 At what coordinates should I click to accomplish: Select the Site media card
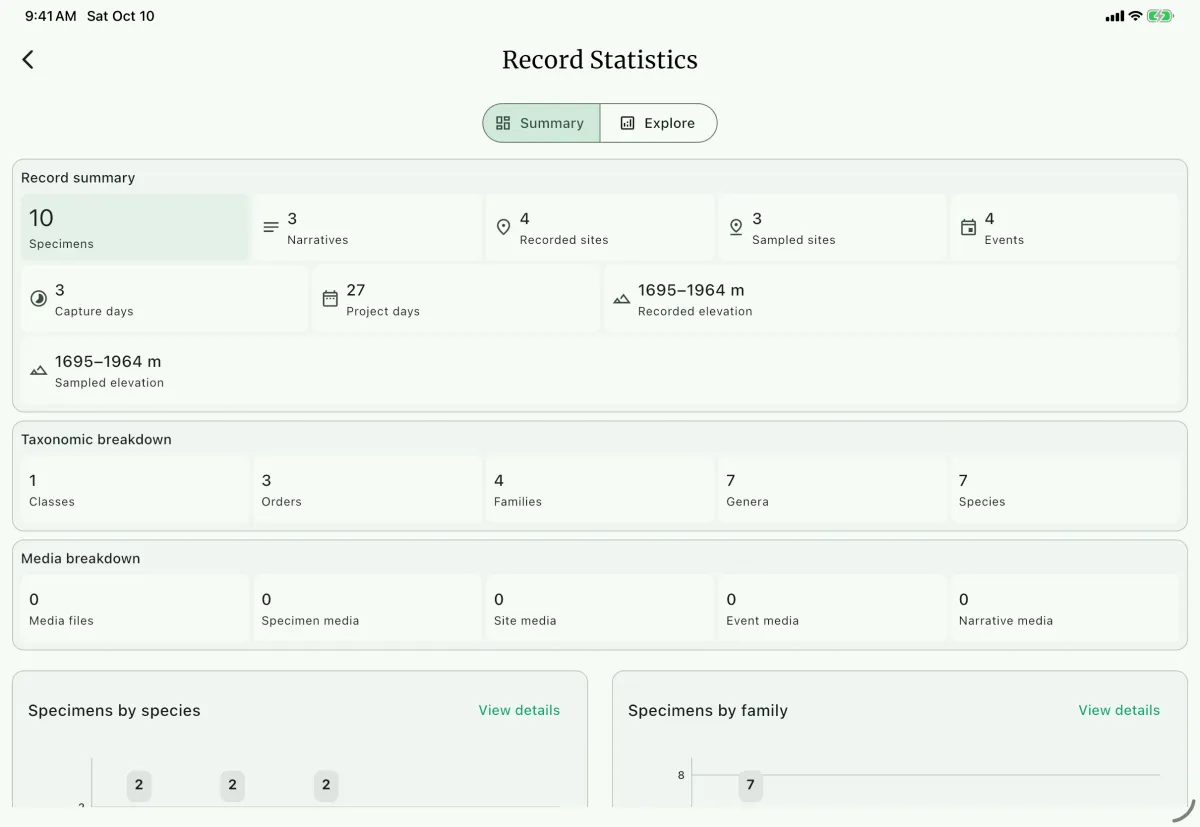[x=600, y=609]
